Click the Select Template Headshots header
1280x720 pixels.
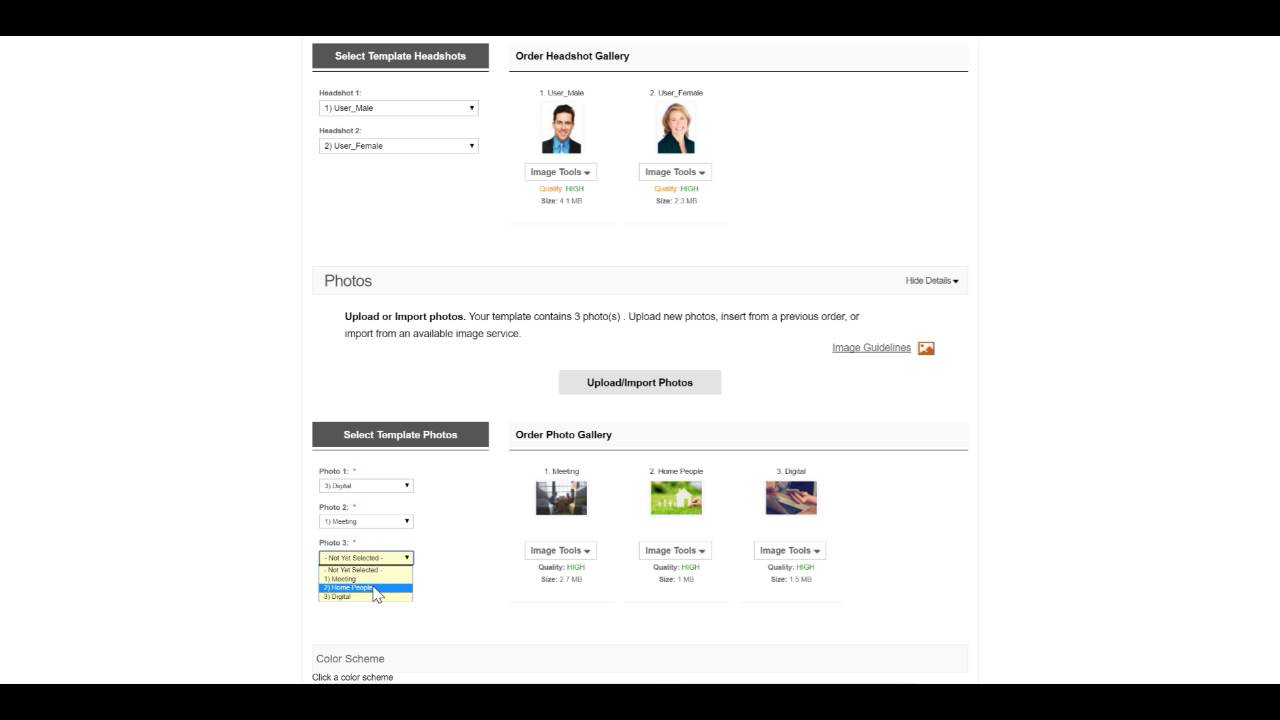tap(400, 56)
